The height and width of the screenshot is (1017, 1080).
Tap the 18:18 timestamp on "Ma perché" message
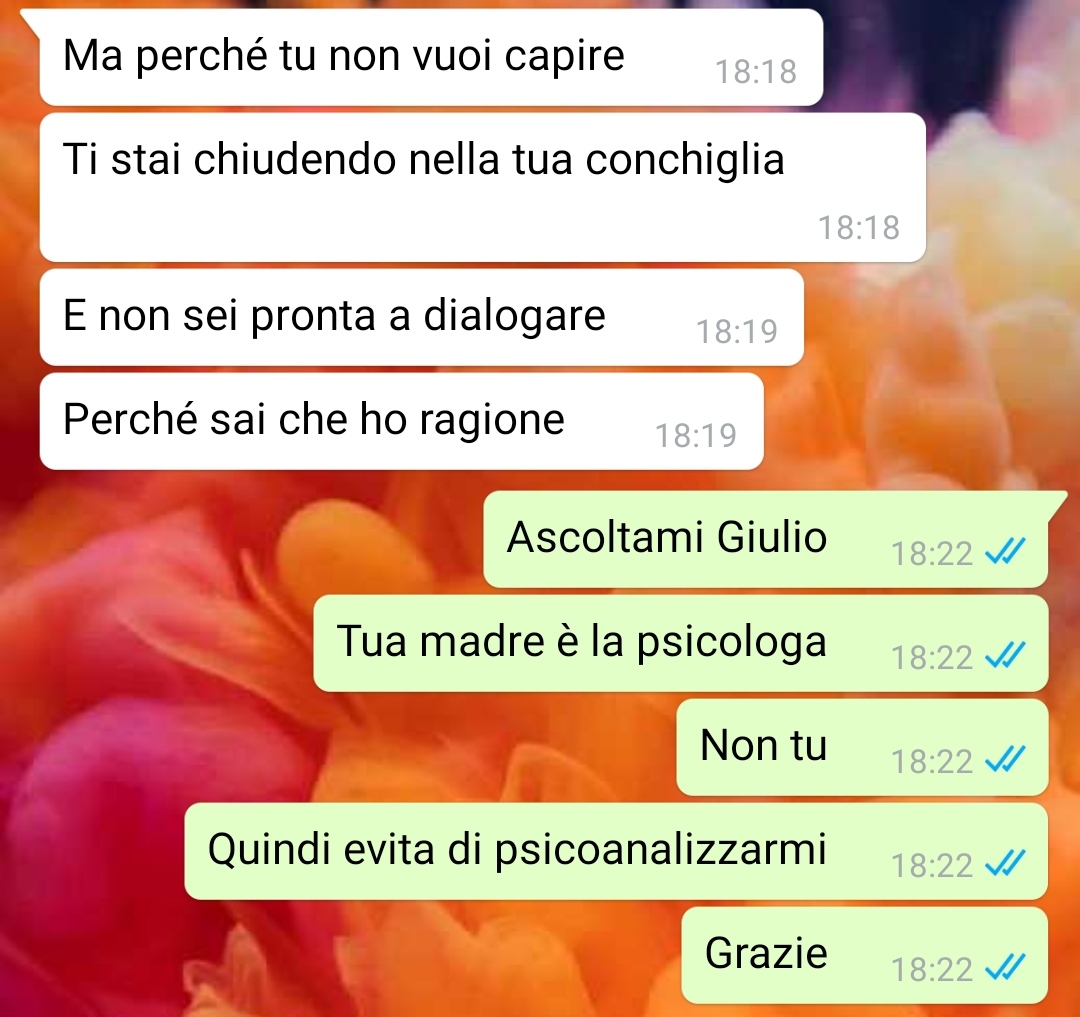coord(756,72)
